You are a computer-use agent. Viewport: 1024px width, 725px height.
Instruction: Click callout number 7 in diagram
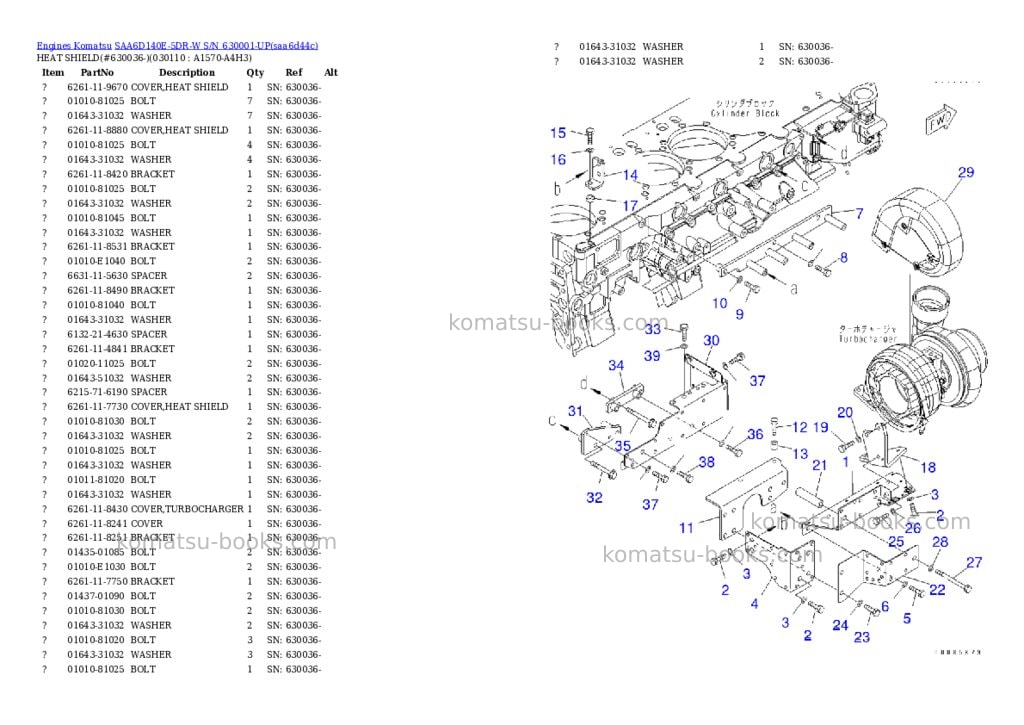(859, 213)
